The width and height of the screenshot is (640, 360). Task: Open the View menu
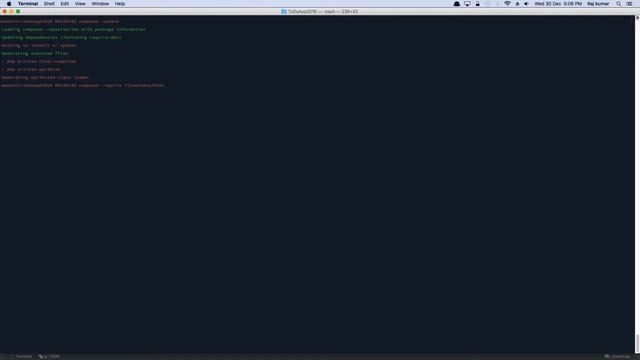80,4
